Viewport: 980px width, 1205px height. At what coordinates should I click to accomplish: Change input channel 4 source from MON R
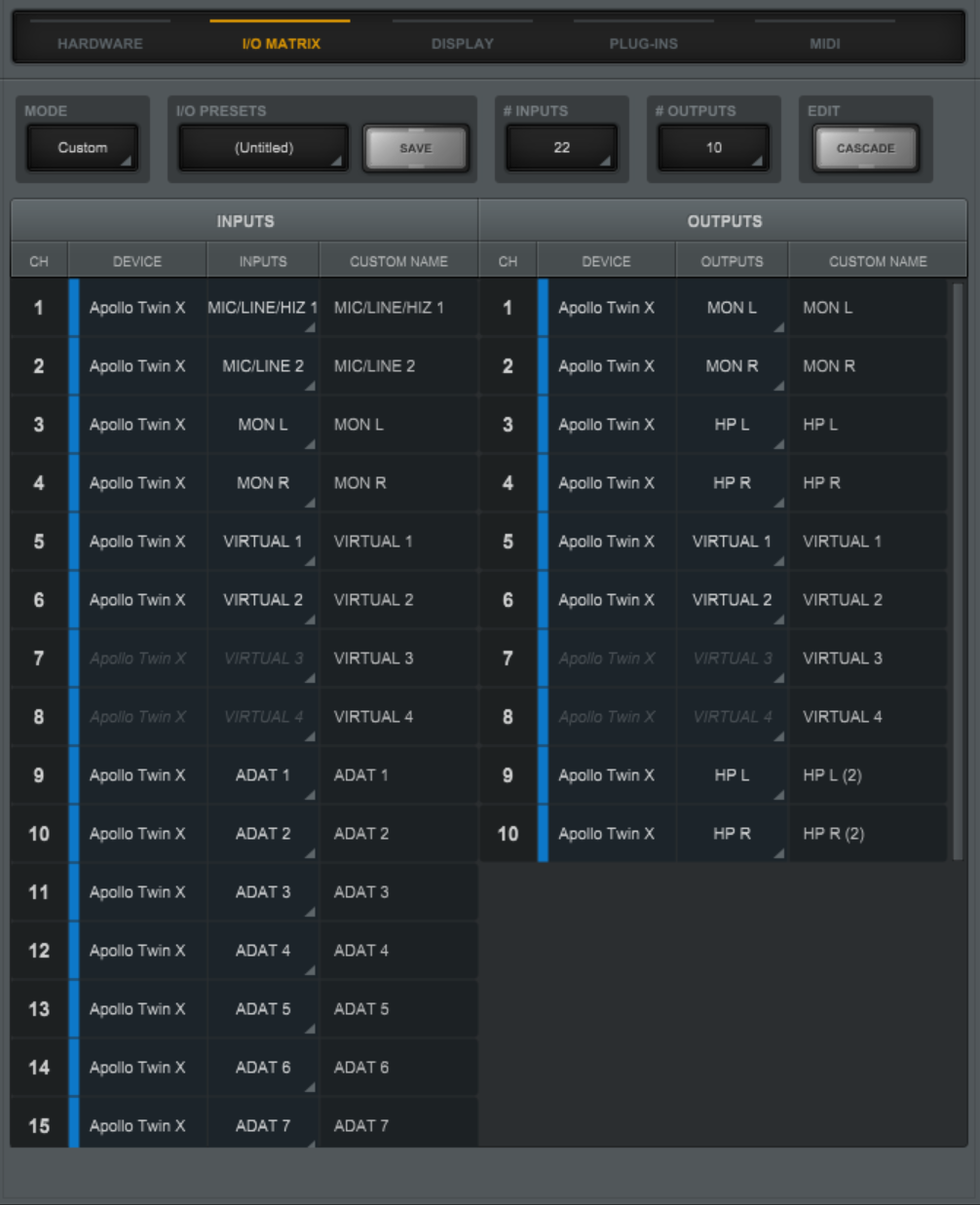pyautogui.click(x=263, y=483)
